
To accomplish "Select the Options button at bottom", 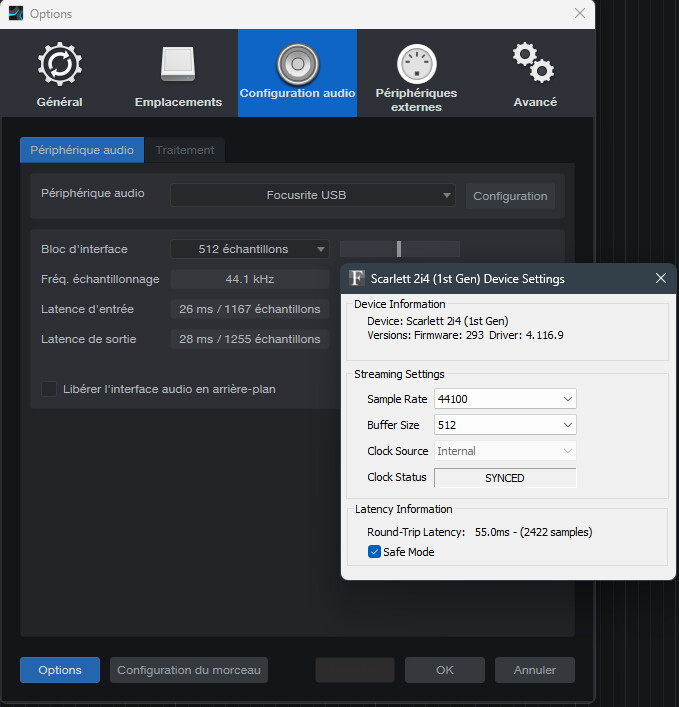I will (60, 670).
